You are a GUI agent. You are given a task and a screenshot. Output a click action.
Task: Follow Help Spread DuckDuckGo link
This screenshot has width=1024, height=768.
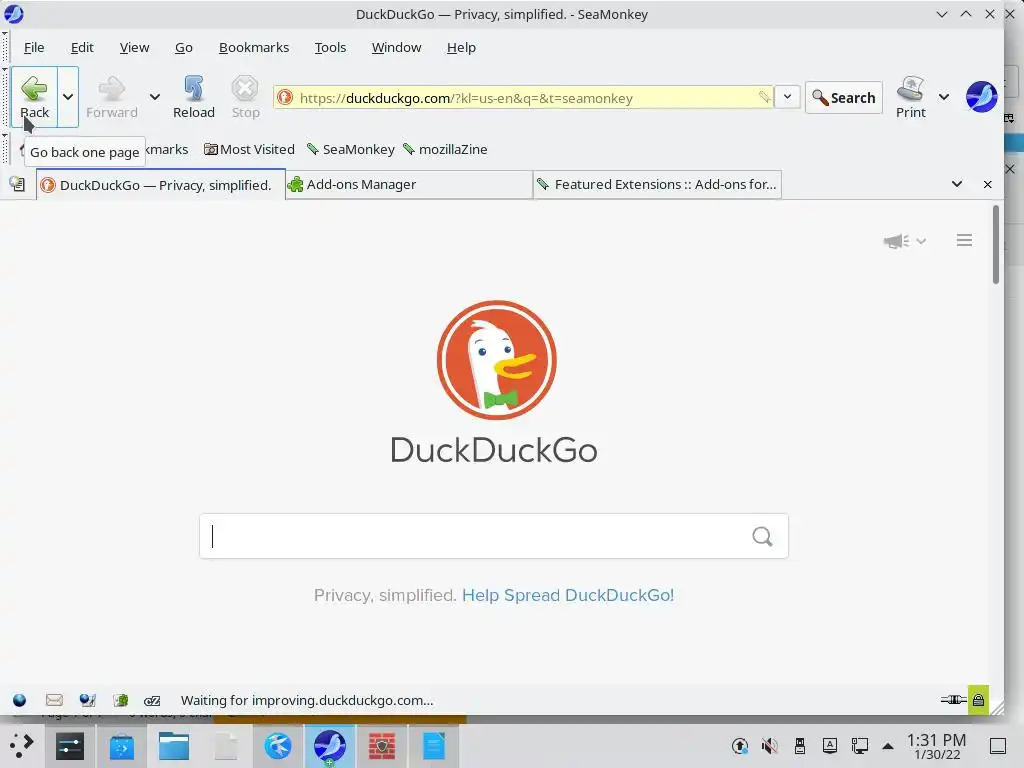coord(568,596)
